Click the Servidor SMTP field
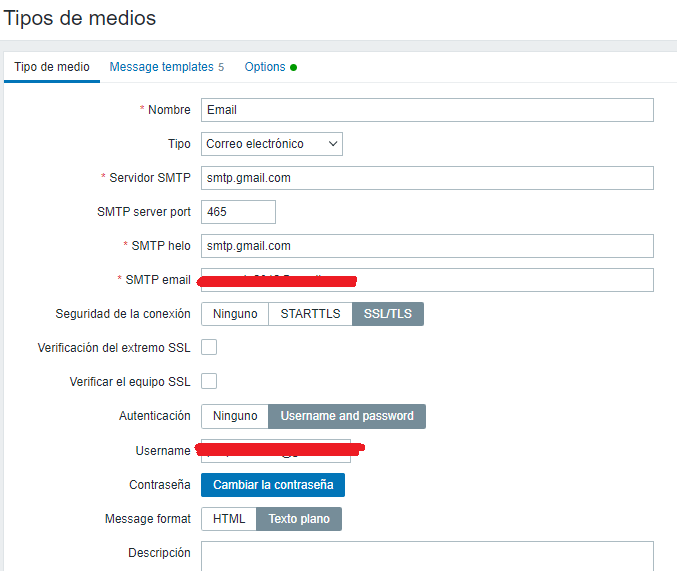Image resolution: width=677 pixels, height=571 pixels. [427, 178]
